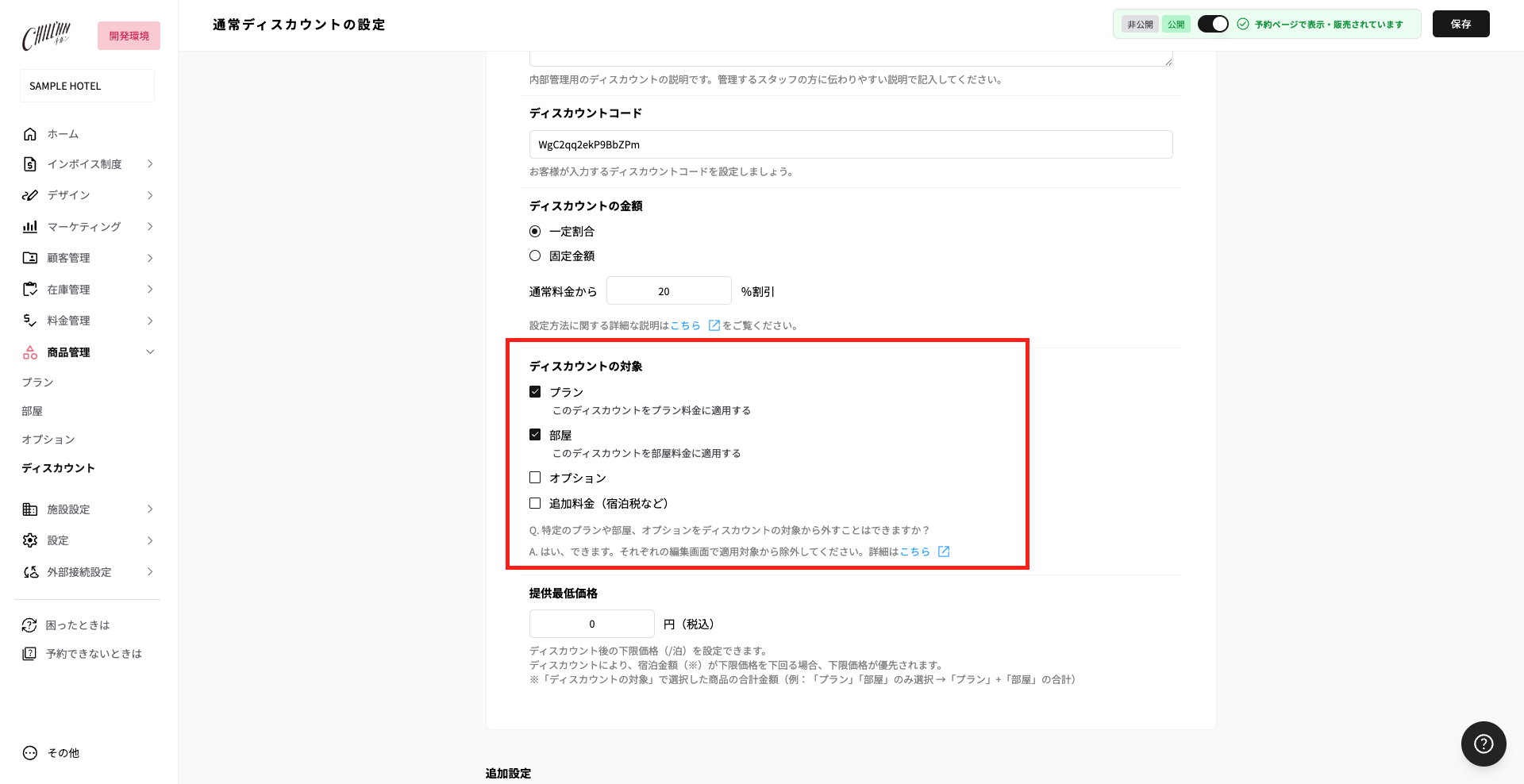Click the 在庫管理 inventory icon

pos(30,290)
